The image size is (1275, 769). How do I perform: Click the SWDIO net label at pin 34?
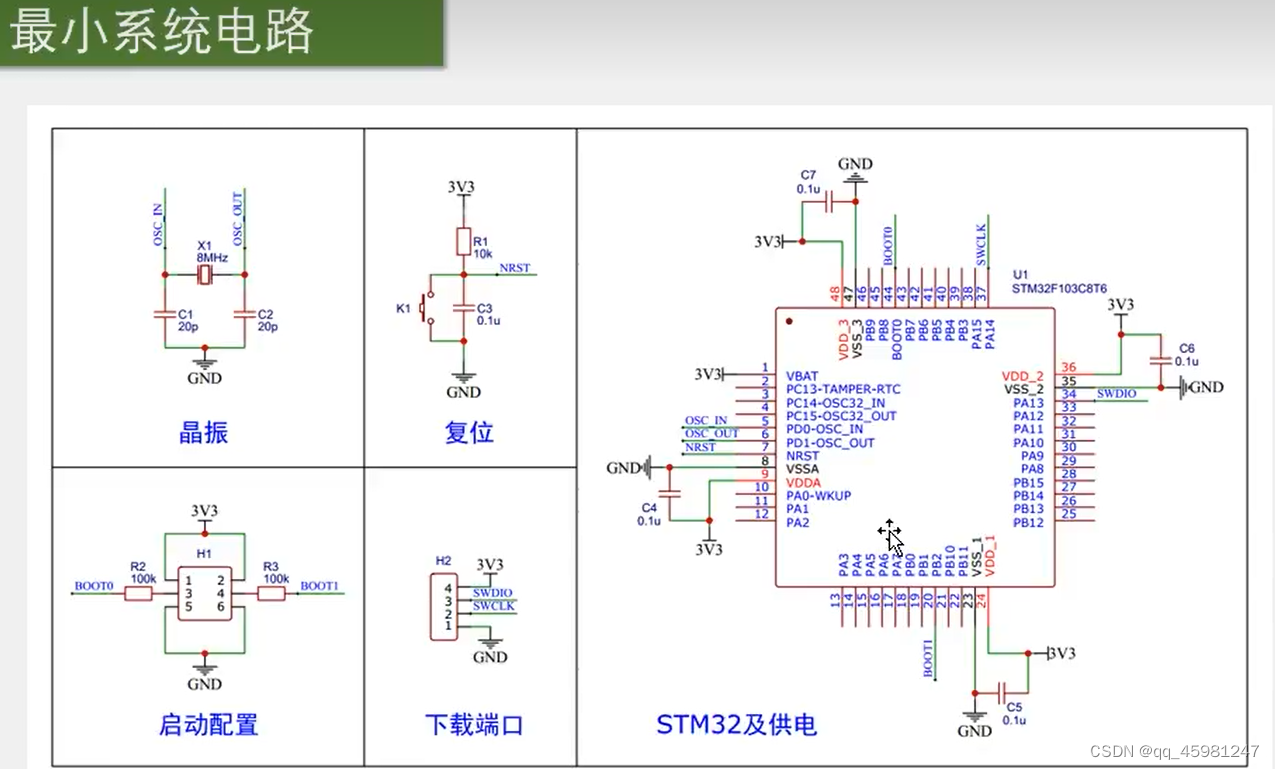(x=1116, y=394)
